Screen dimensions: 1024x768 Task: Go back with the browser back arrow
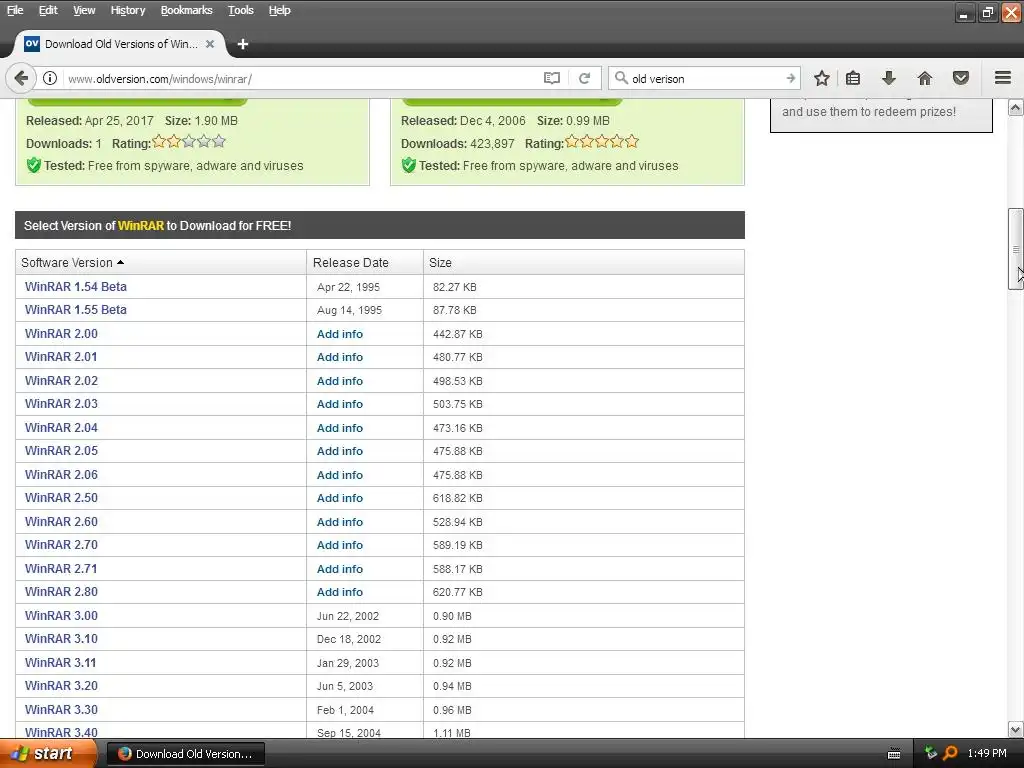[21, 78]
